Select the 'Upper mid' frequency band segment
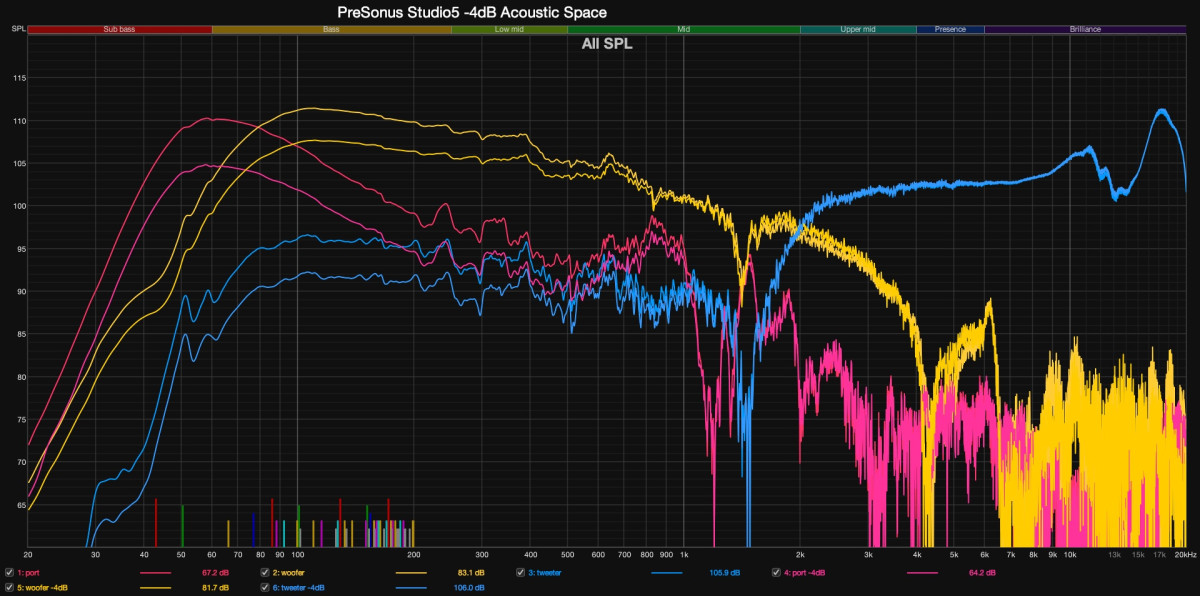 (858, 30)
